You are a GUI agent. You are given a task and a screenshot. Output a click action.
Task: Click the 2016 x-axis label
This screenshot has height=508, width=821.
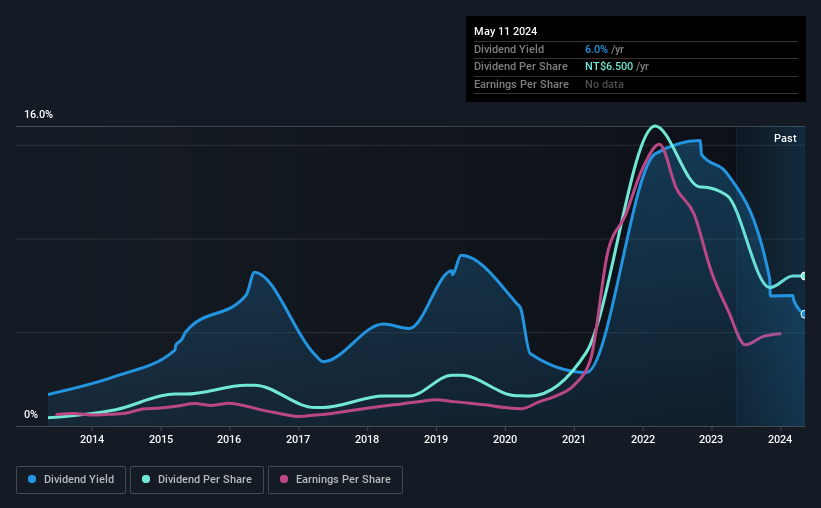coord(229,439)
